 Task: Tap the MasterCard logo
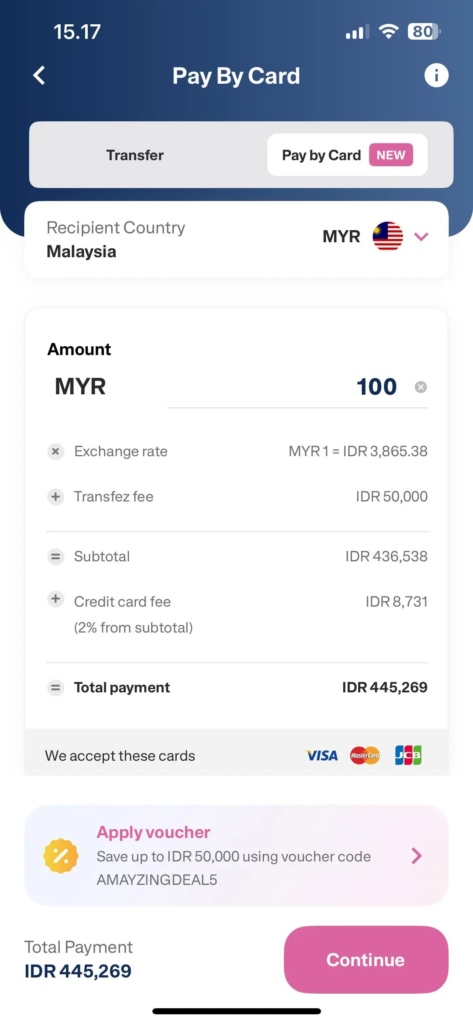coord(365,756)
